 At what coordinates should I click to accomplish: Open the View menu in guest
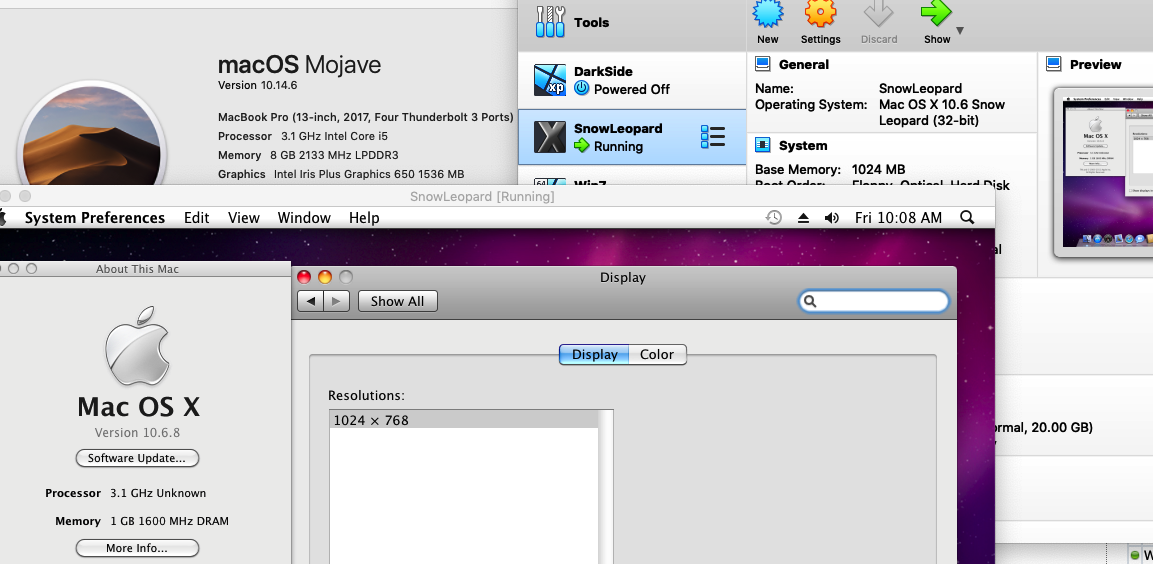click(243, 218)
